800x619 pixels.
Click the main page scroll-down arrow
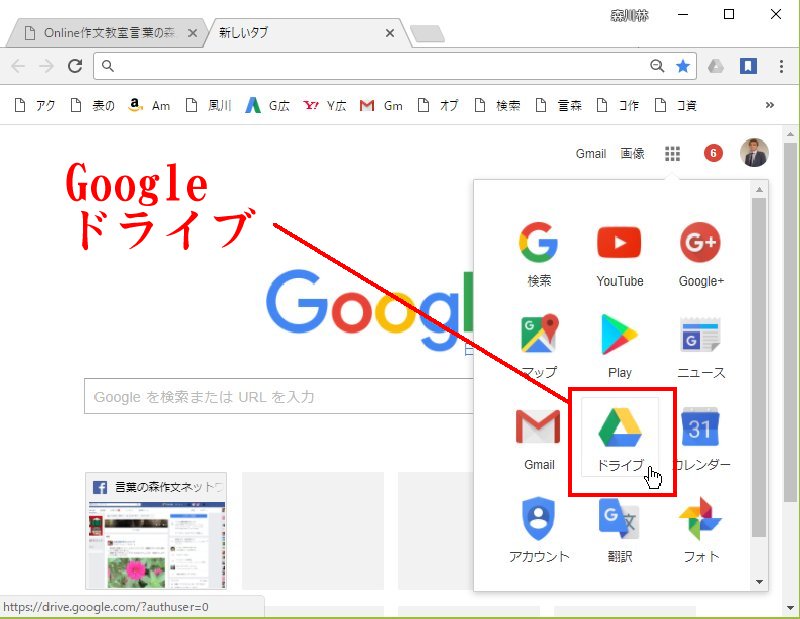(x=790, y=607)
